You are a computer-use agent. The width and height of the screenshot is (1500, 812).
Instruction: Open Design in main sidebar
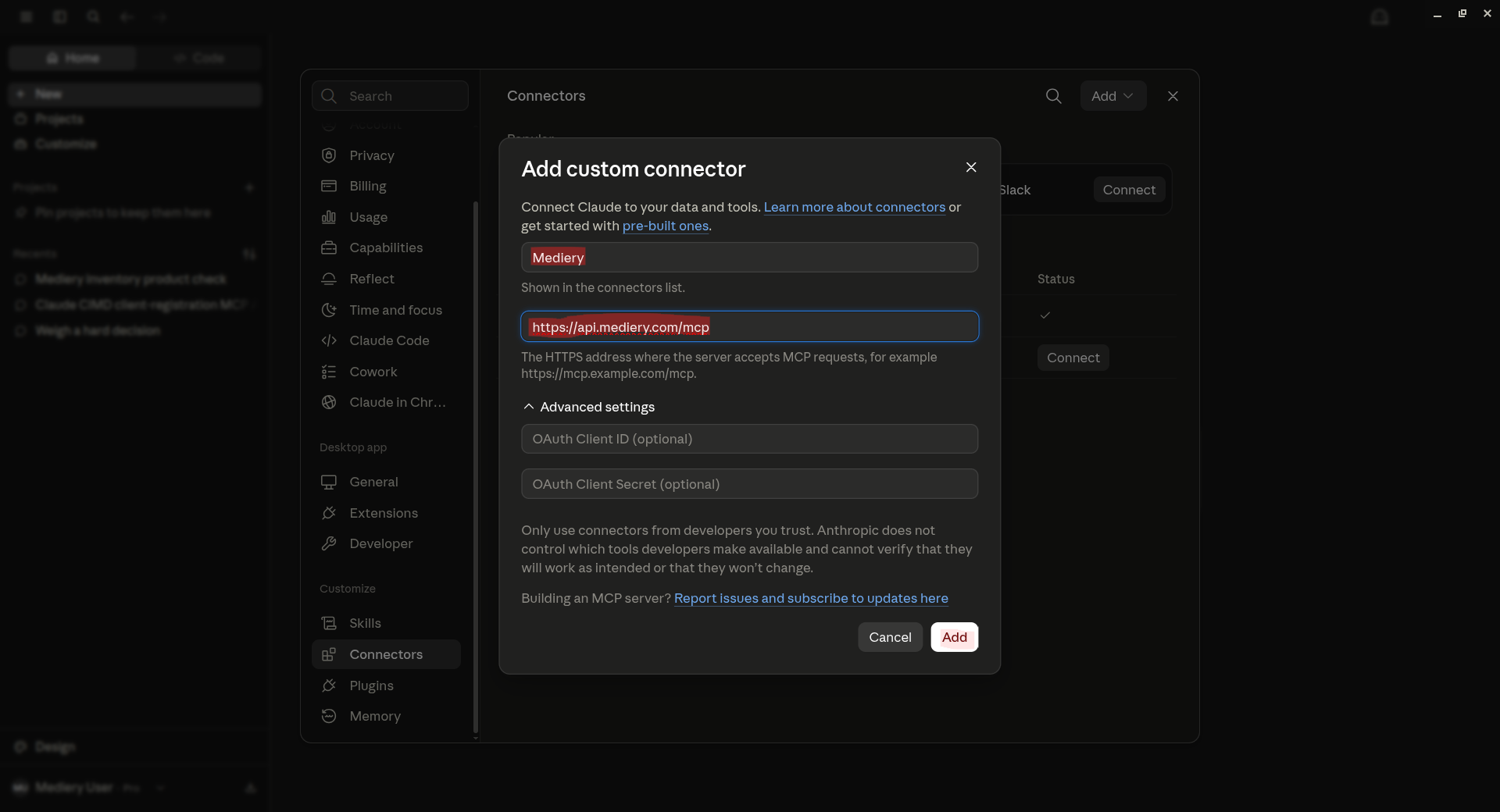(134, 746)
